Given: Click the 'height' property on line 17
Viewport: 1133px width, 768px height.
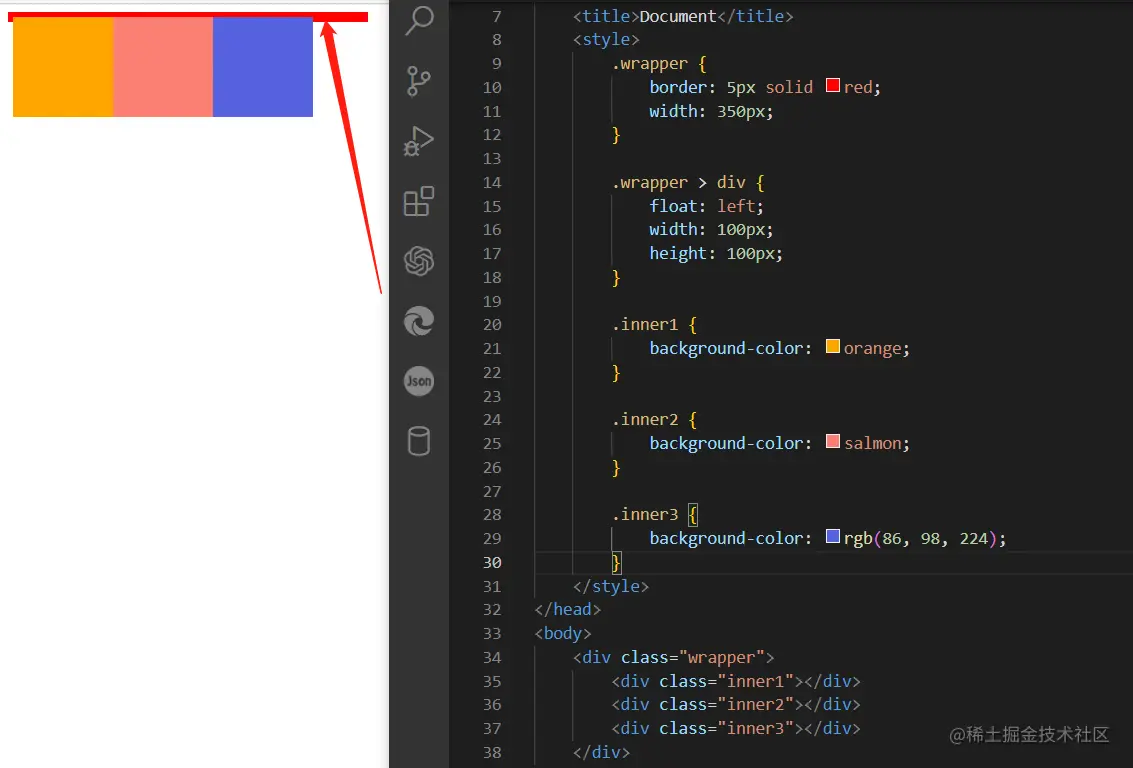Looking at the screenshot, I should tap(678, 254).
